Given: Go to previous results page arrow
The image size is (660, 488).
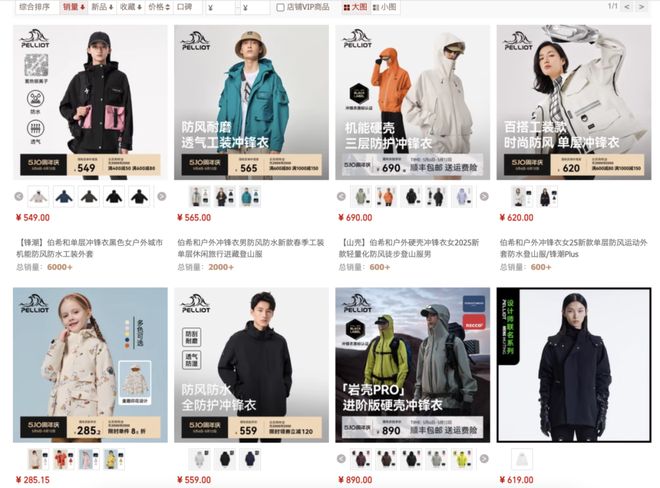Looking at the screenshot, I should [x=627, y=7].
